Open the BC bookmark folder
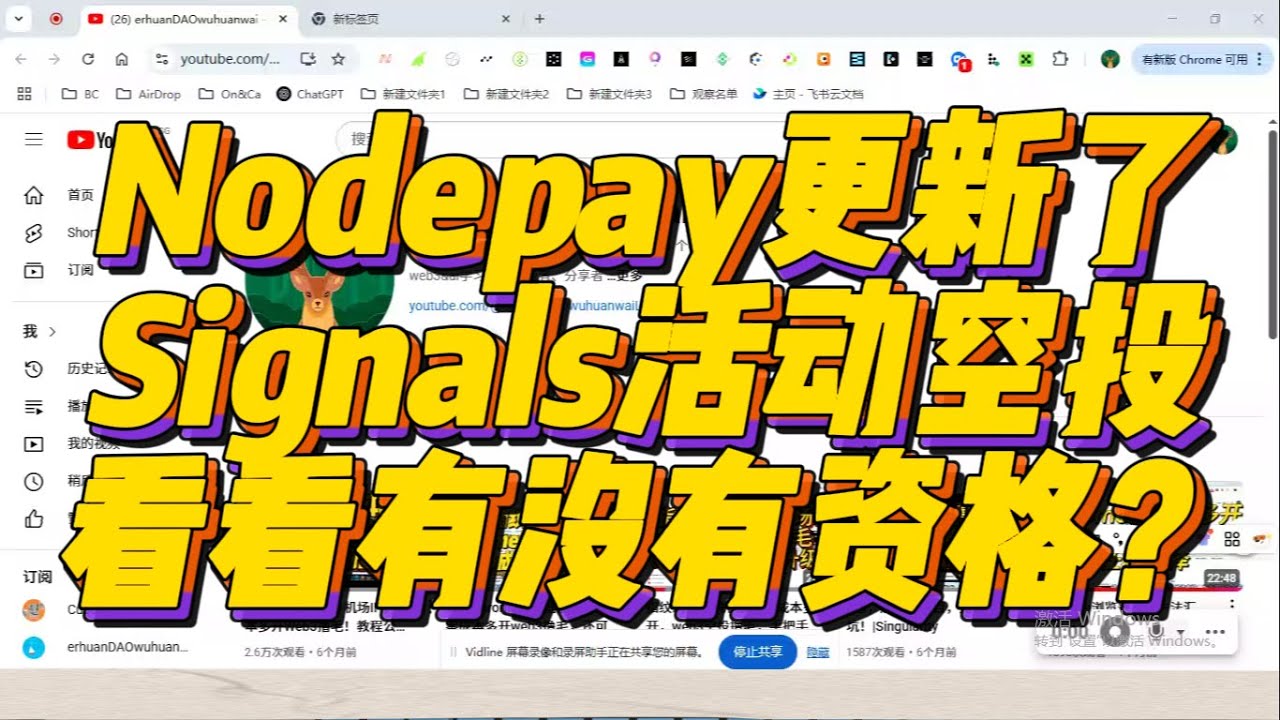1280x720 pixels. [81, 94]
